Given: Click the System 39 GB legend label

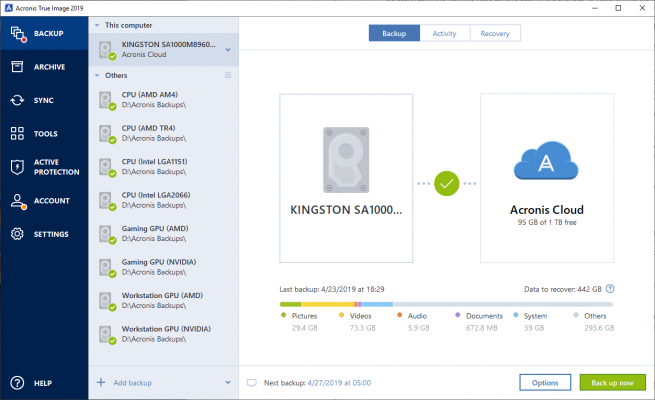Looking at the screenshot, I should [535, 322].
